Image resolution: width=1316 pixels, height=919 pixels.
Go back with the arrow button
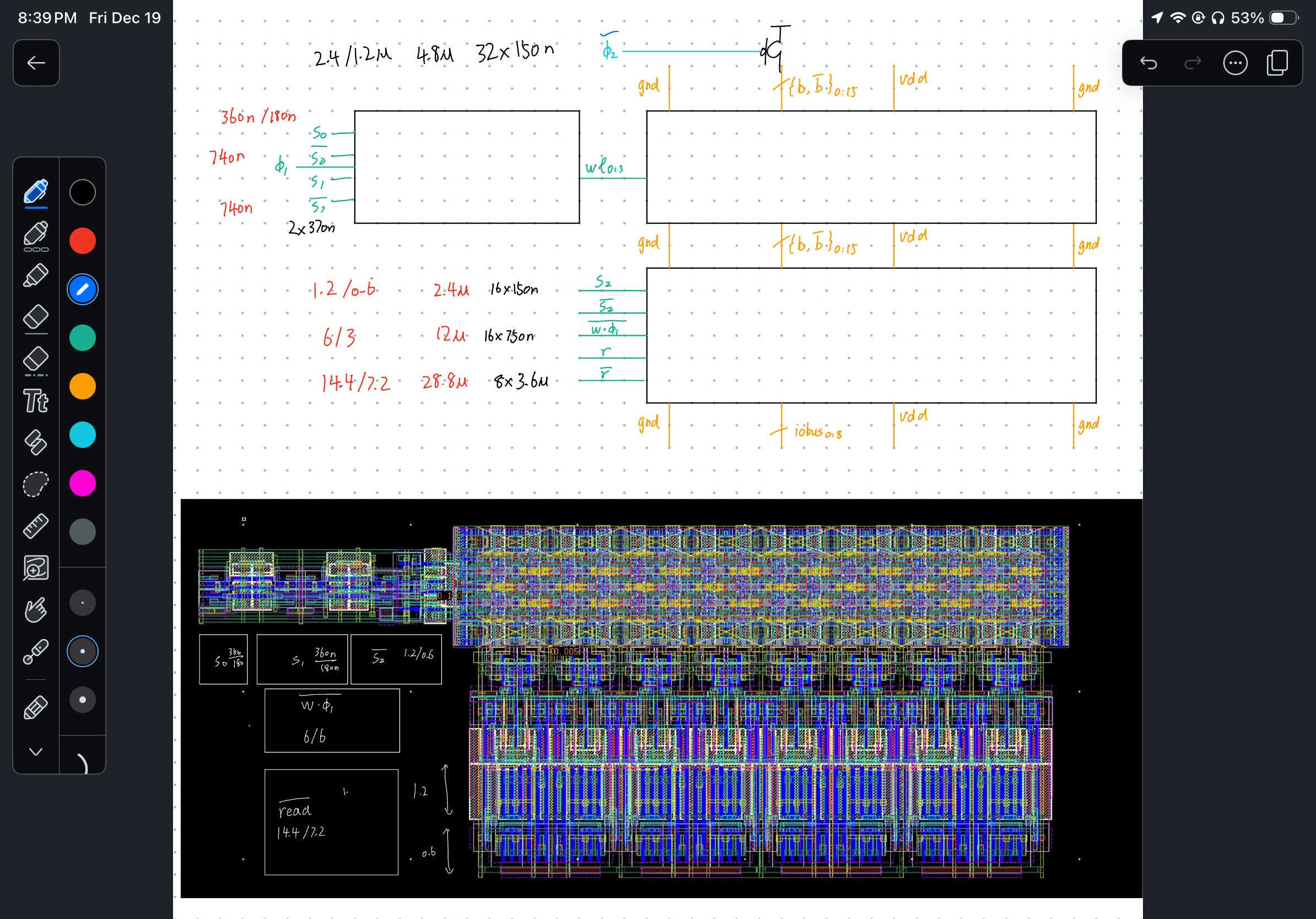point(36,63)
